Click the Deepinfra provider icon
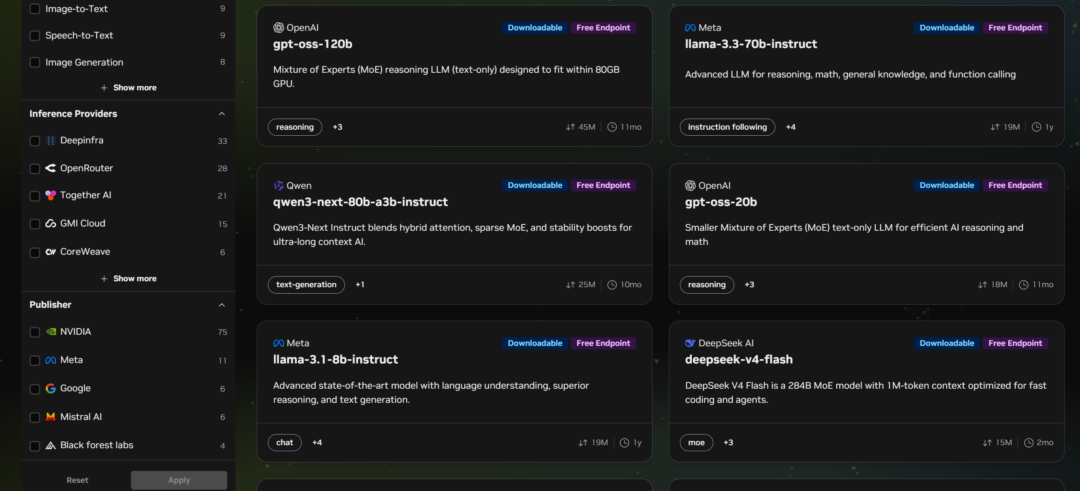1080x491 pixels. (50, 140)
